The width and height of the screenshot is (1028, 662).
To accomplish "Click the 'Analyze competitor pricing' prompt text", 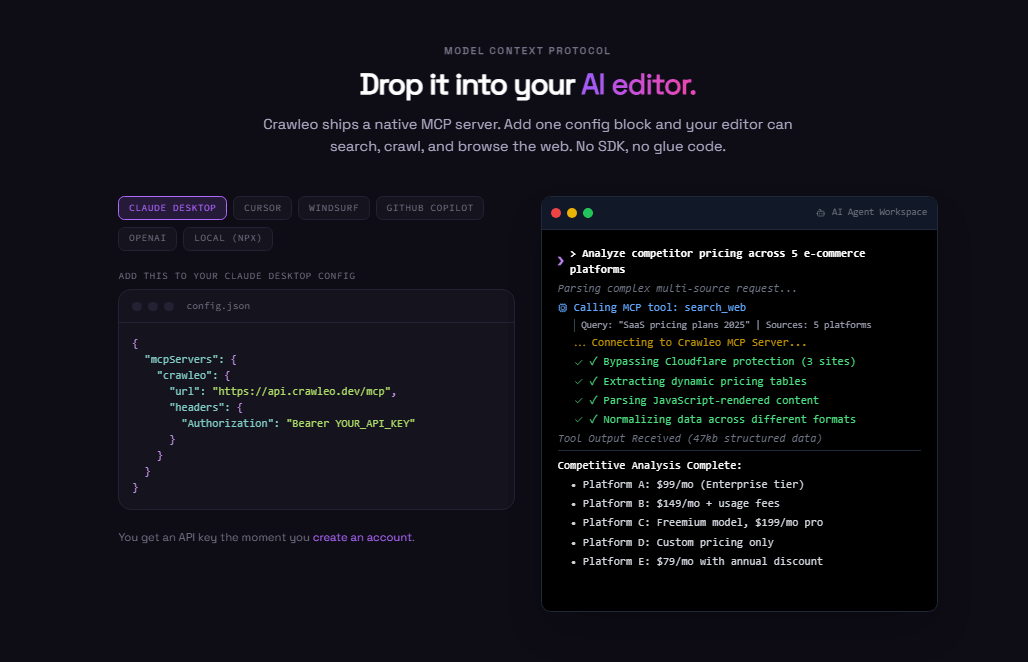I will (x=717, y=261).
